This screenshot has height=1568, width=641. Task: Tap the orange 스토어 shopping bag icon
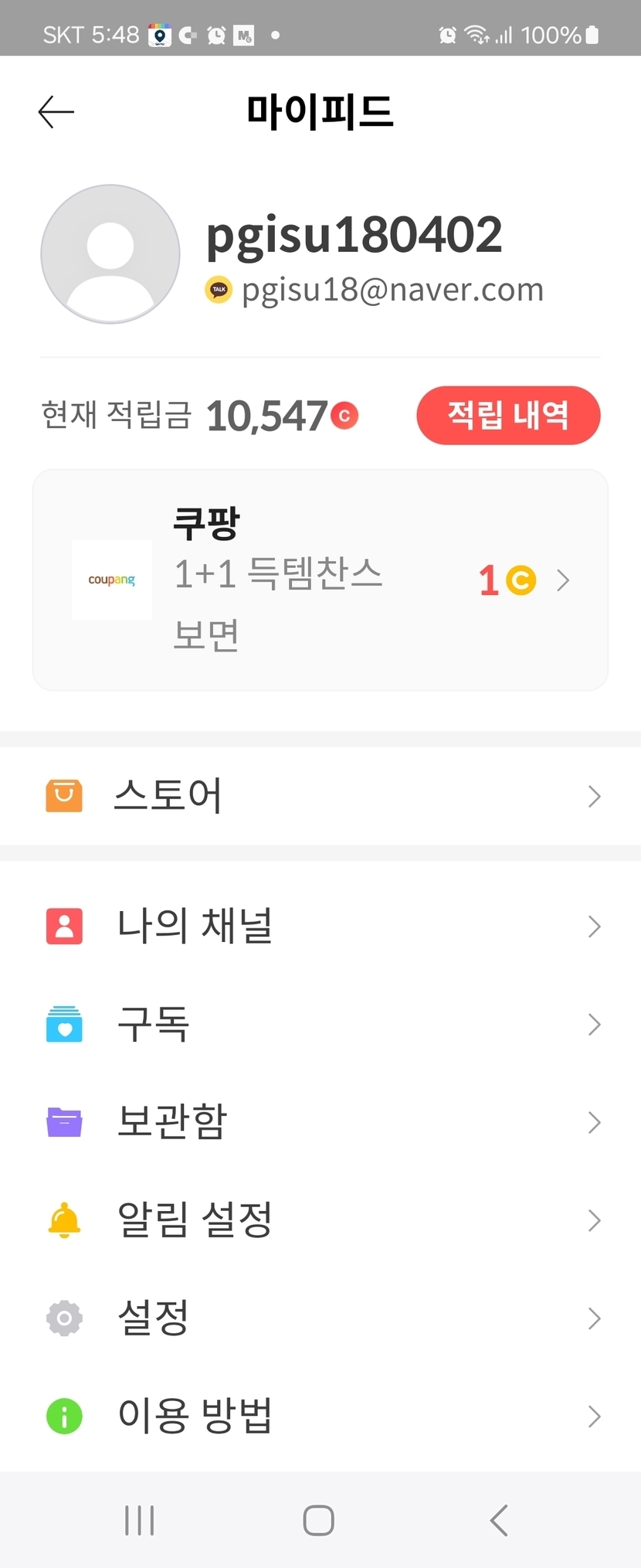tap(64, 796)
